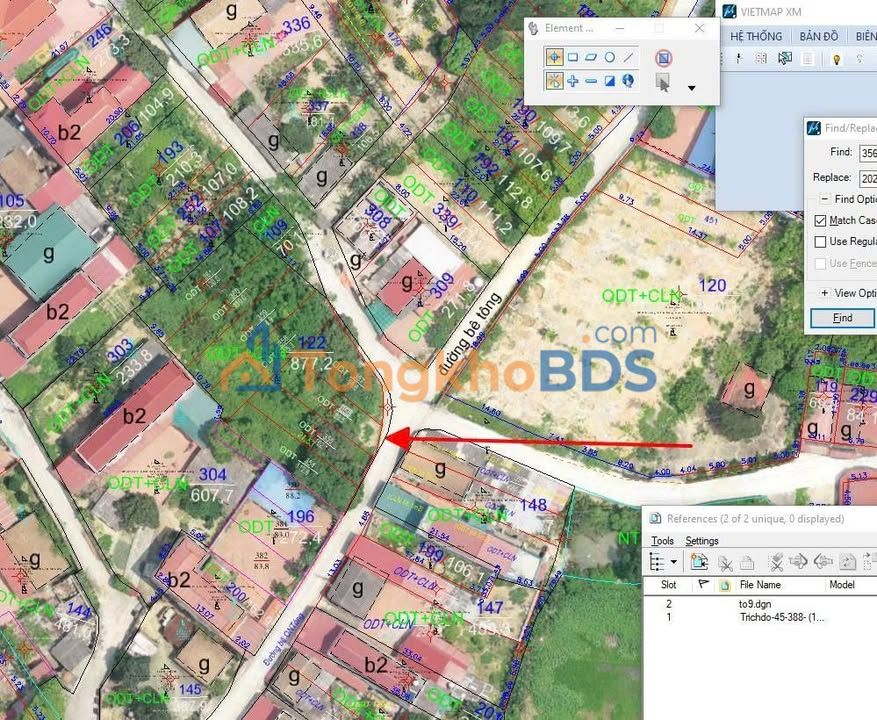
Task: Enable the Match Case checkbox
Action: coord(820,220)
